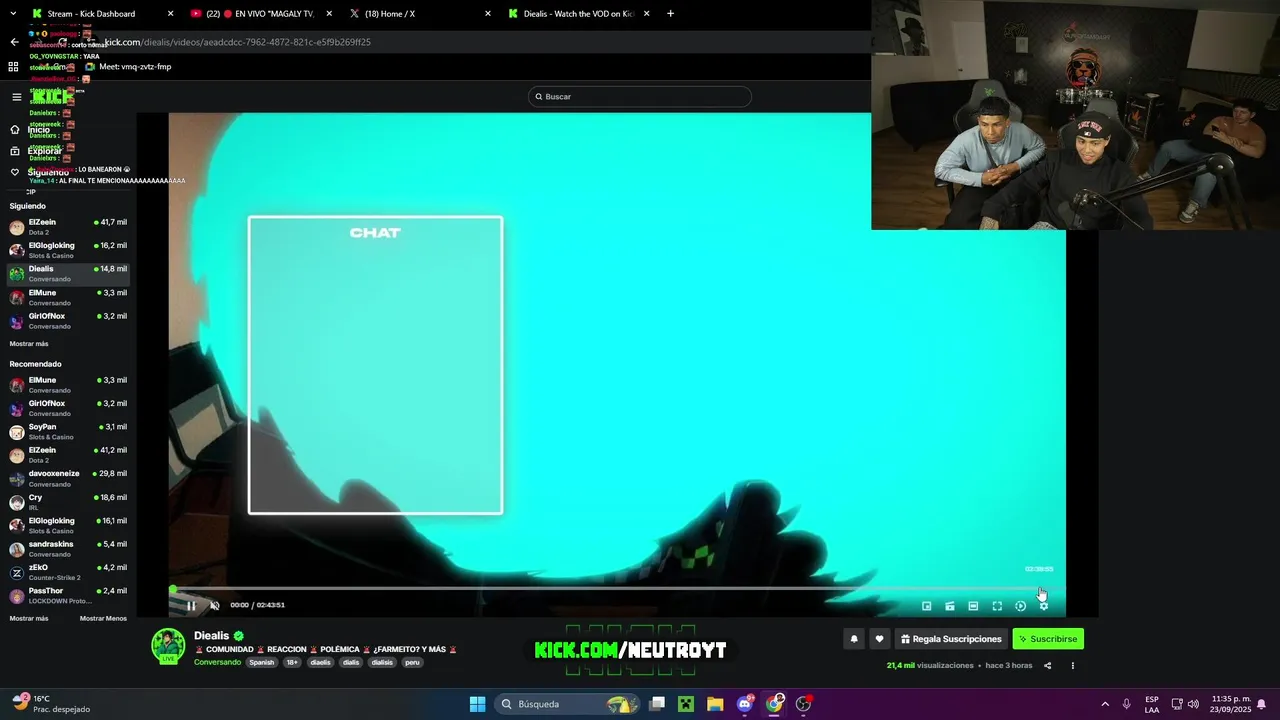Open OBS Studio from the taskbar
This screenshot has height=720, width=1280.
[x=803, y=704]
